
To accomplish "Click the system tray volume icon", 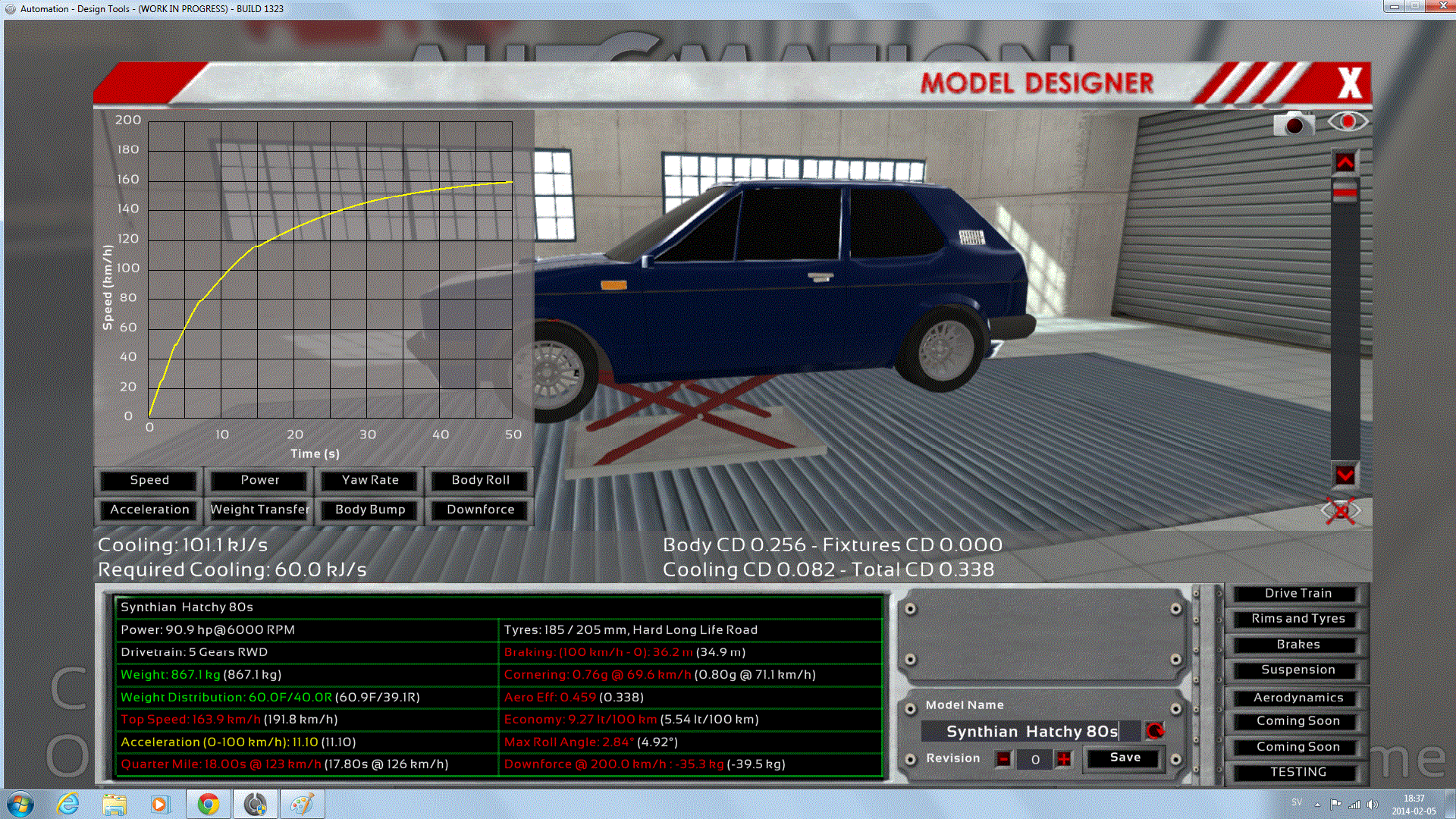I will [1372, 804].
